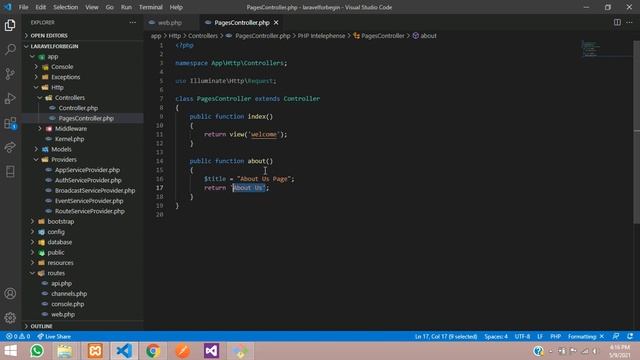
Task: Change end of line sequence LF
Action: click(x=540, y=336)
